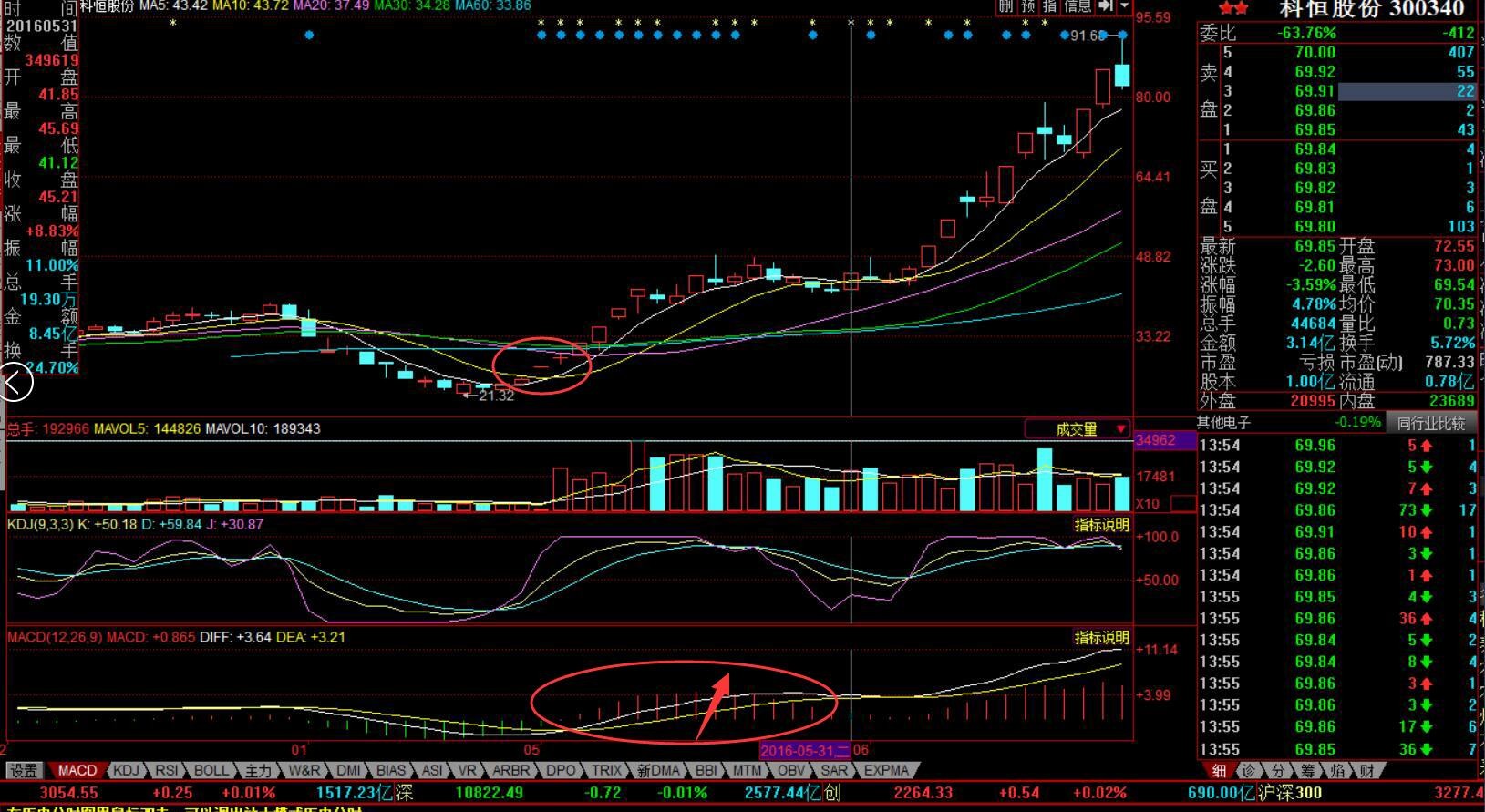The image size is (1485, 812).
Task: Switch to the 筹 chips tab
Action: coord(1308,771)
